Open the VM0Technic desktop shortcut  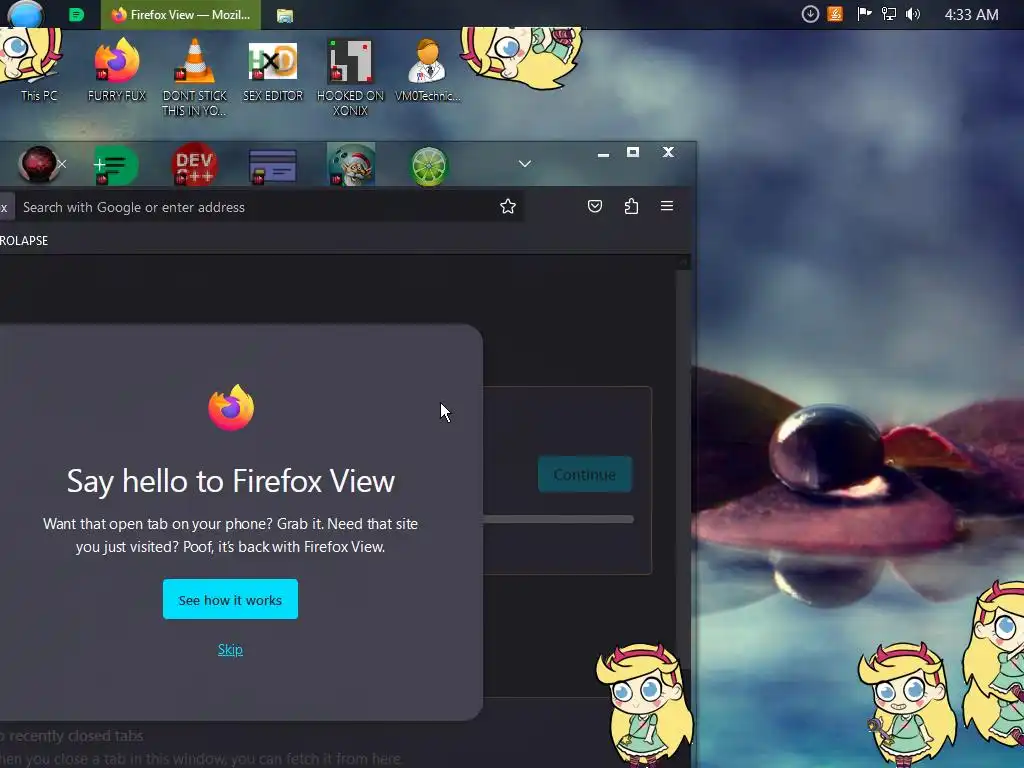428,69
